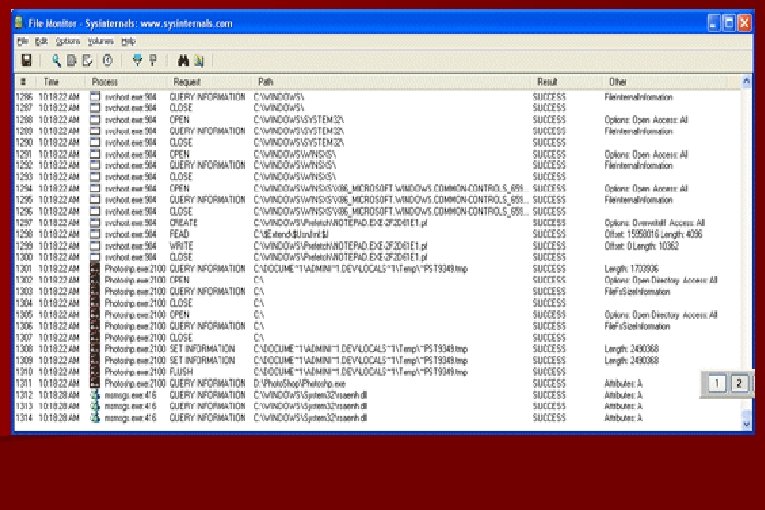Sort by the Time column header
The image size is (765, 510).
coord(61,82)
